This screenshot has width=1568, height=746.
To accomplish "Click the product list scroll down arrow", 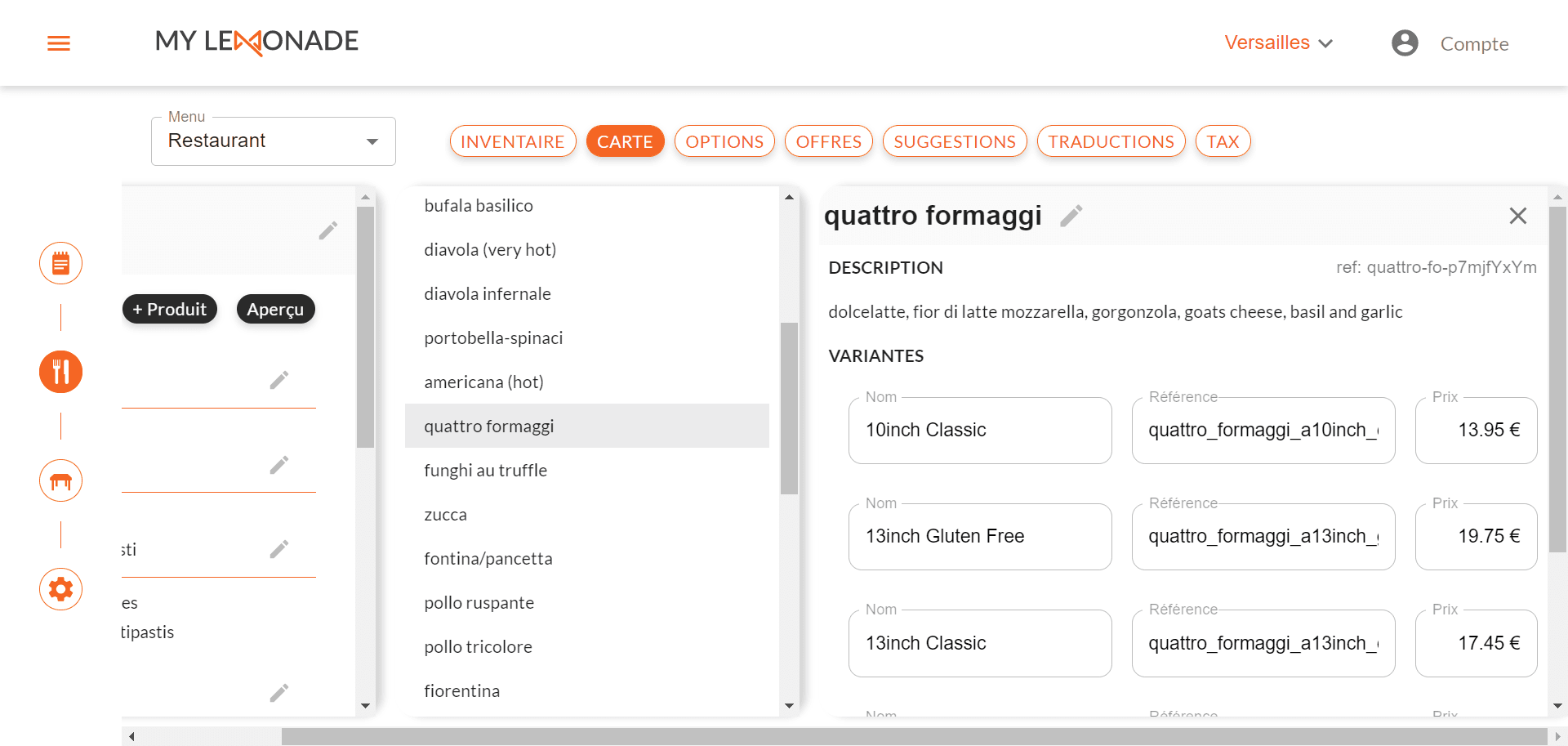I will [x=789, y=706].
